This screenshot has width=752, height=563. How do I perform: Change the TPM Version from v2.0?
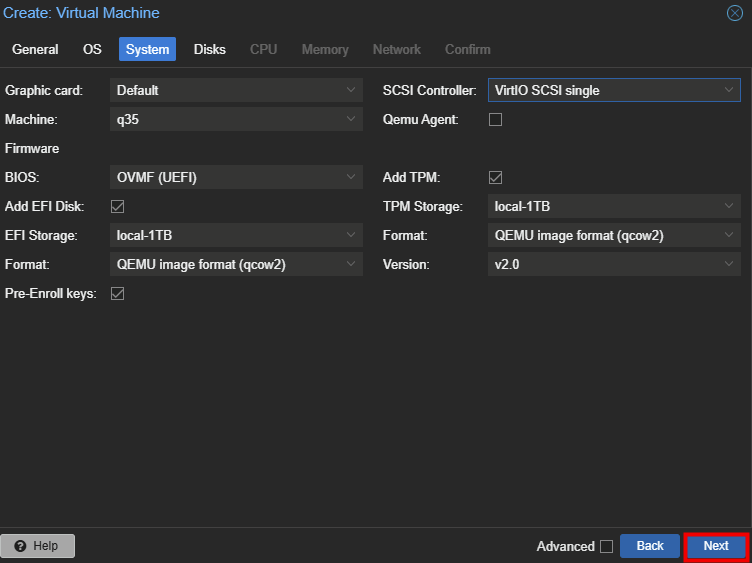coord(614,264)
